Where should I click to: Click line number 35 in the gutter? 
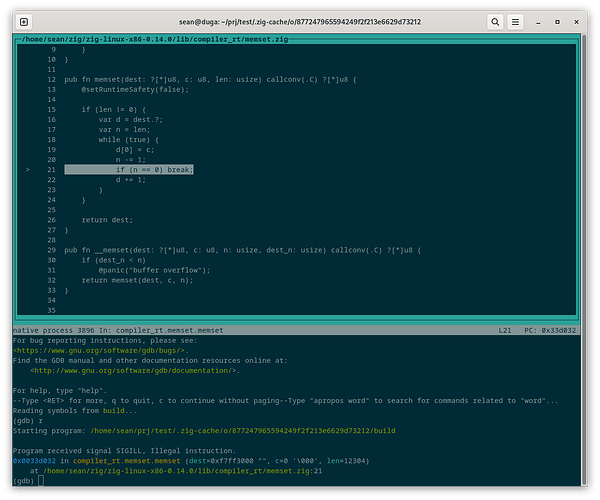(52, 310)
